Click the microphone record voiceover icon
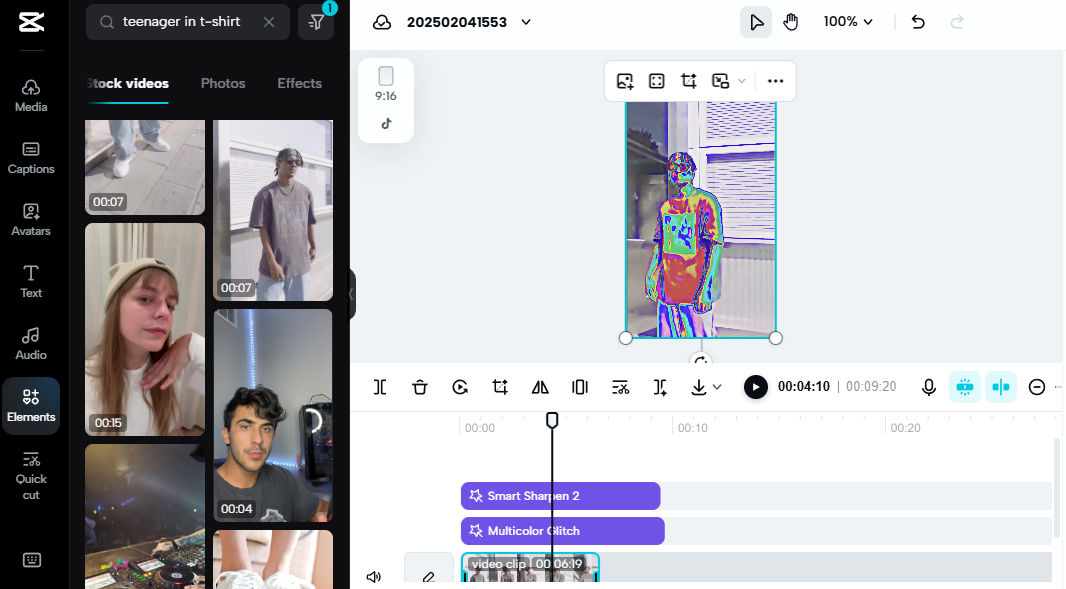Screen dimensions: 1066x589 tap(929, 387)
